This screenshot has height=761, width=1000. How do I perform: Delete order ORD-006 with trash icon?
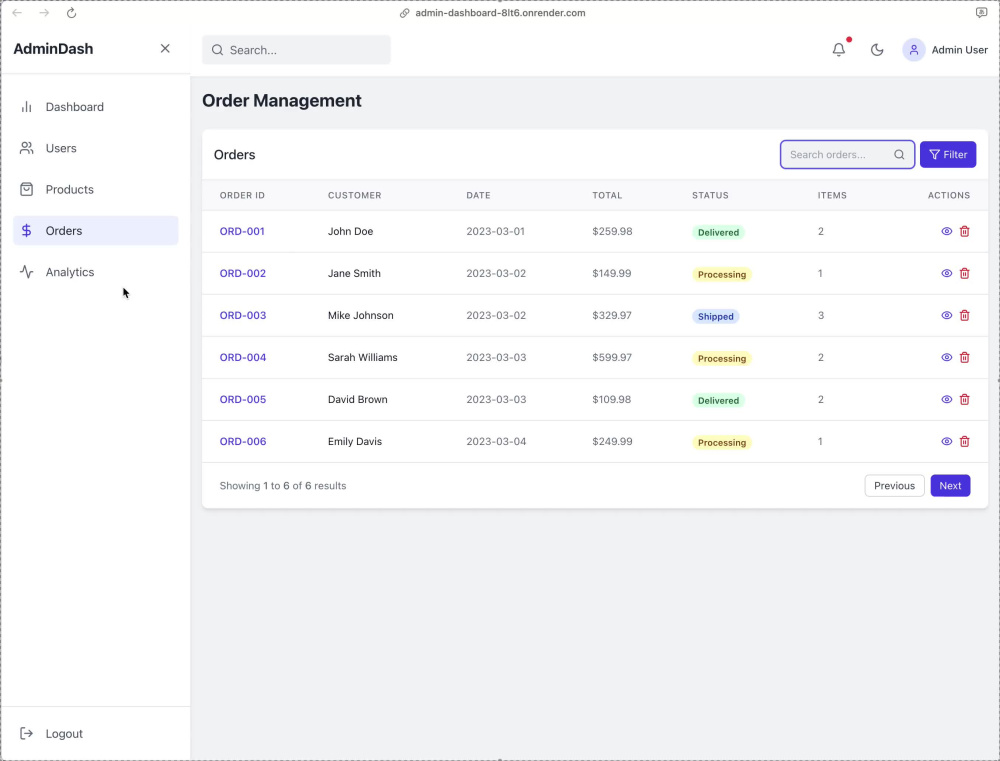tap(964, 442)
